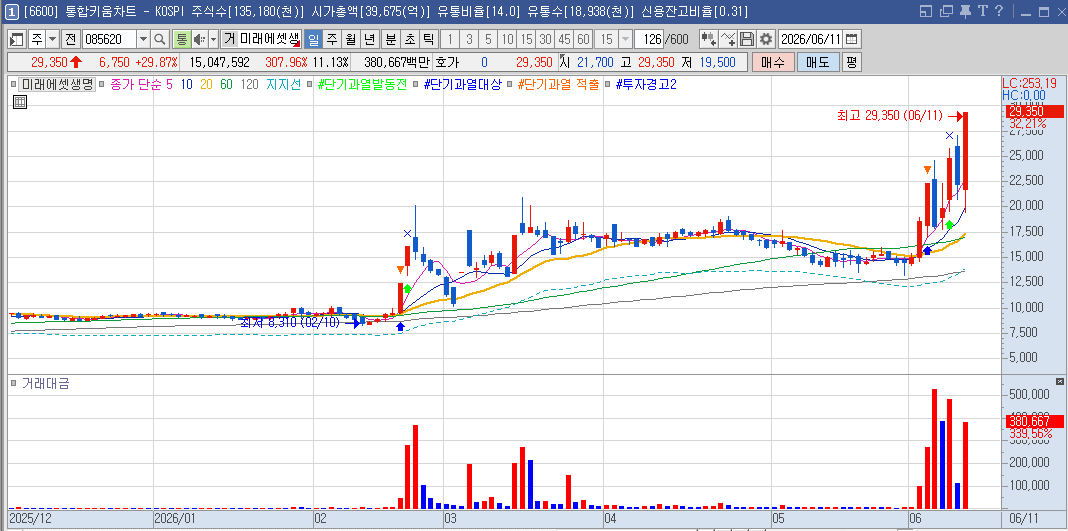Click the T font size icon

tap(982, 11)
